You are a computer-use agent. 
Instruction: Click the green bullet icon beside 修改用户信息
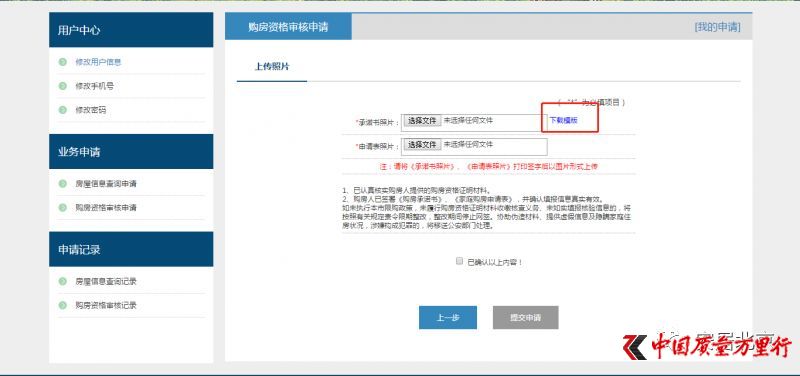(63, 62)
